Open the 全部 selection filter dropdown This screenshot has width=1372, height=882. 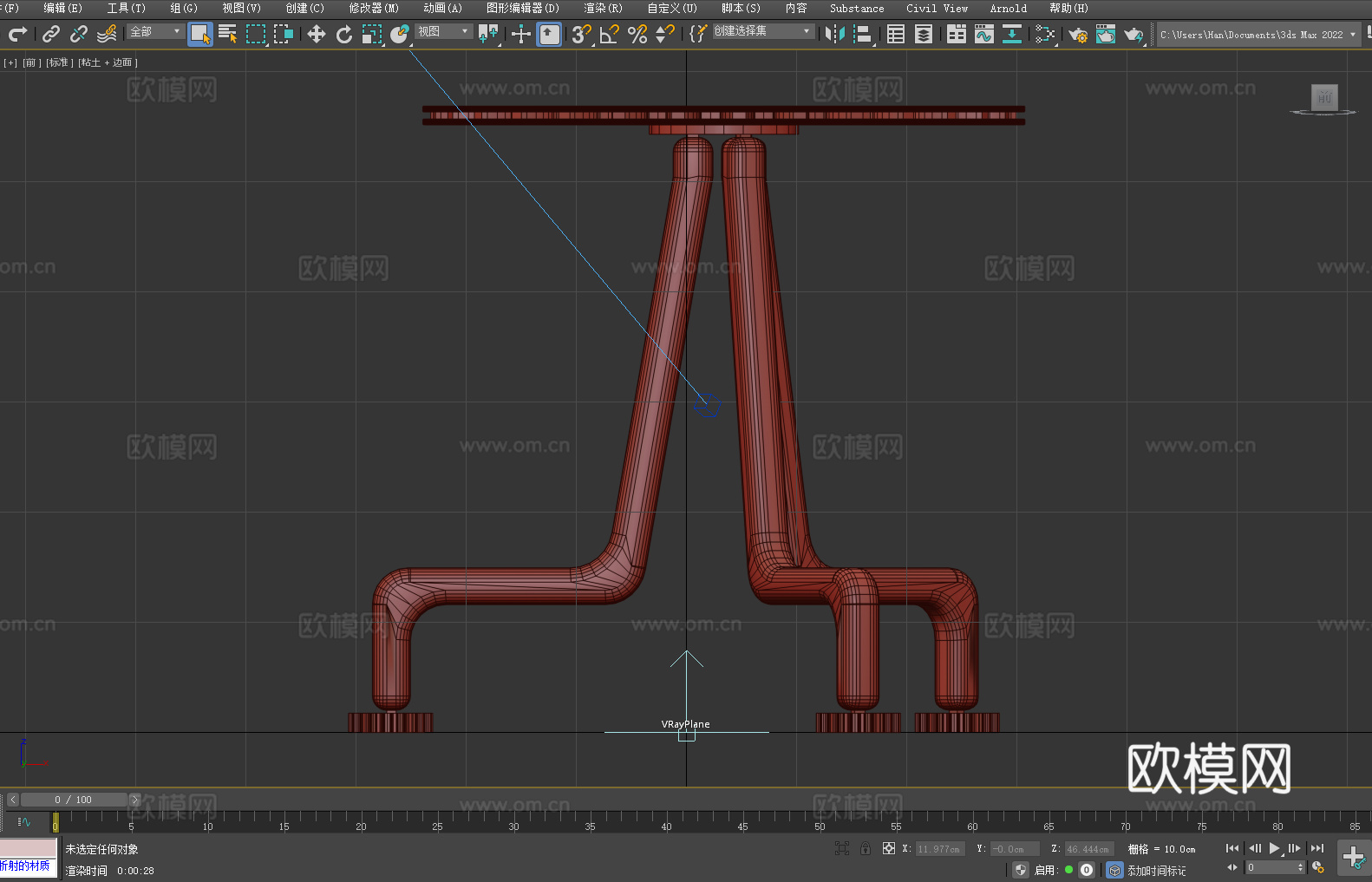[x=155, y=31]
